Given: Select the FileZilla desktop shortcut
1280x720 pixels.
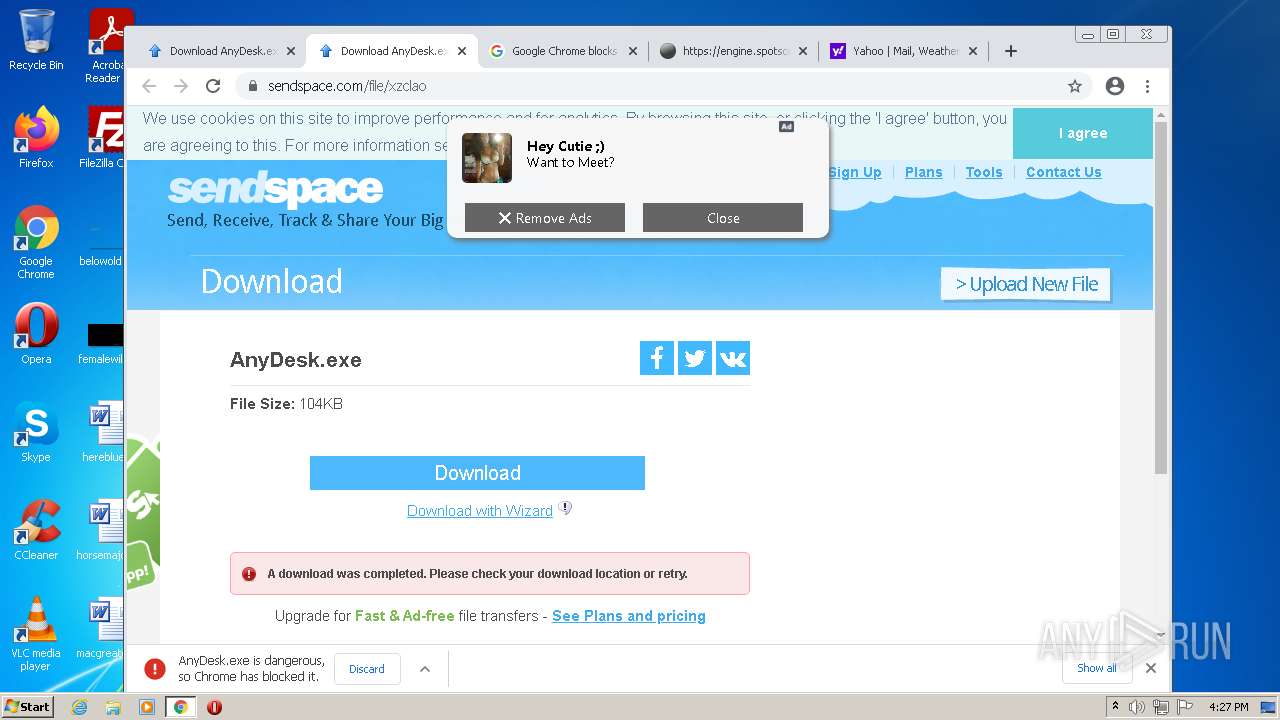Looking at the screenshot, I should pyautogui.click(x=102, y=137).
